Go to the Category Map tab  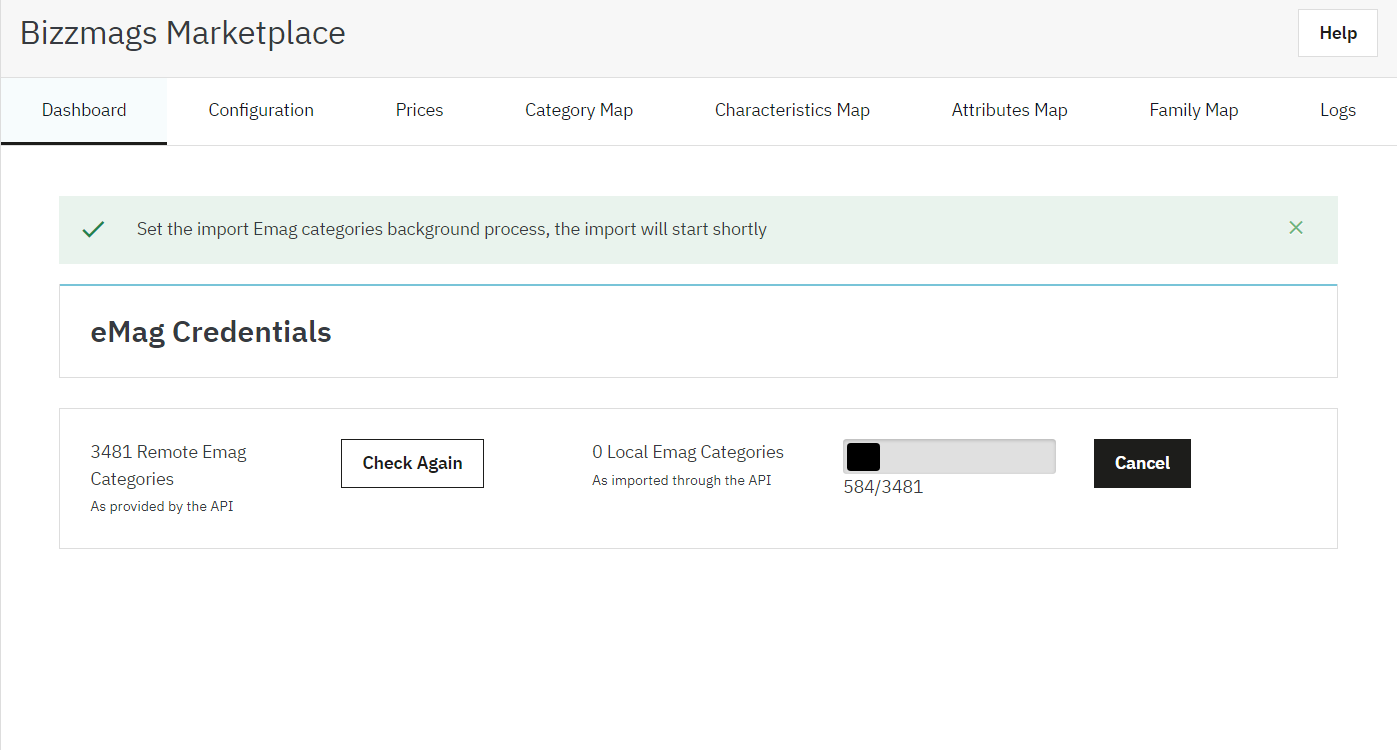(579, 111)
